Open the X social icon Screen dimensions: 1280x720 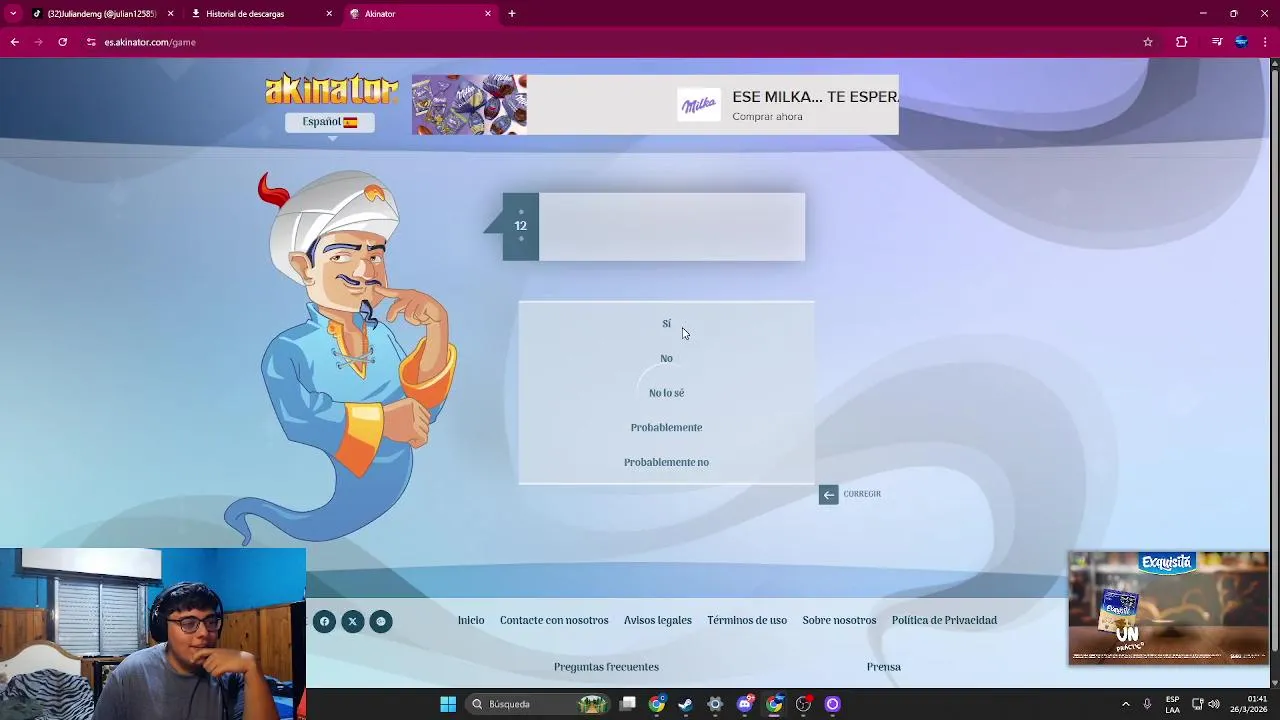[x=352, y=622]
